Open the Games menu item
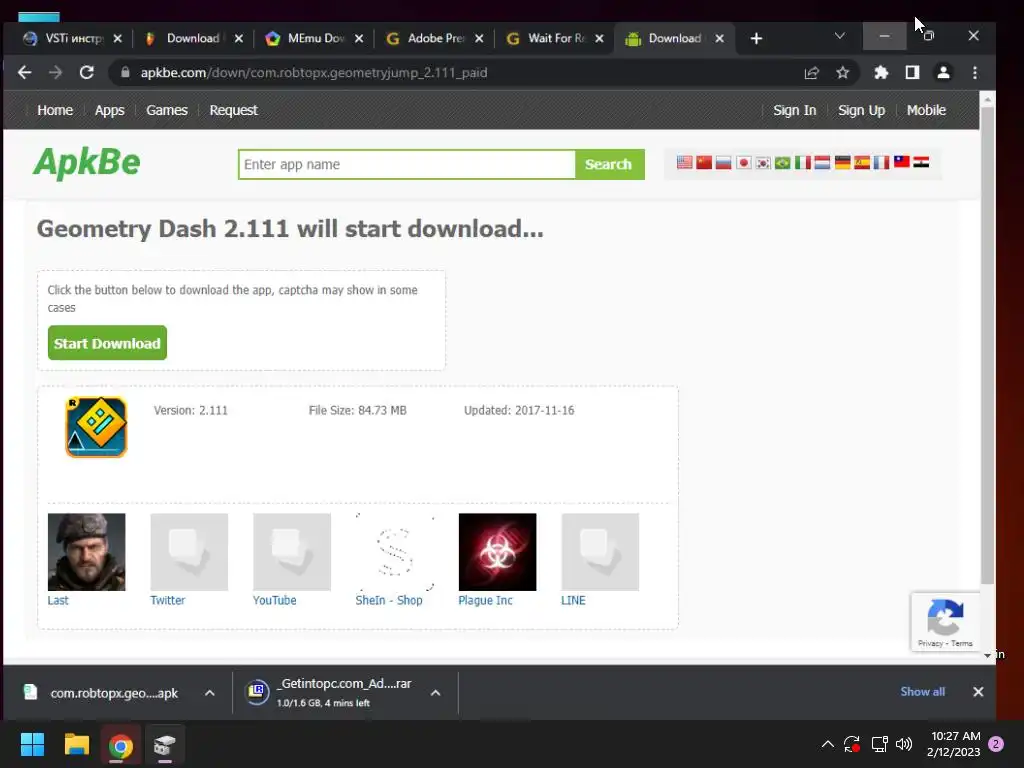The image size is (1024, 768). [x=167, y=110]
